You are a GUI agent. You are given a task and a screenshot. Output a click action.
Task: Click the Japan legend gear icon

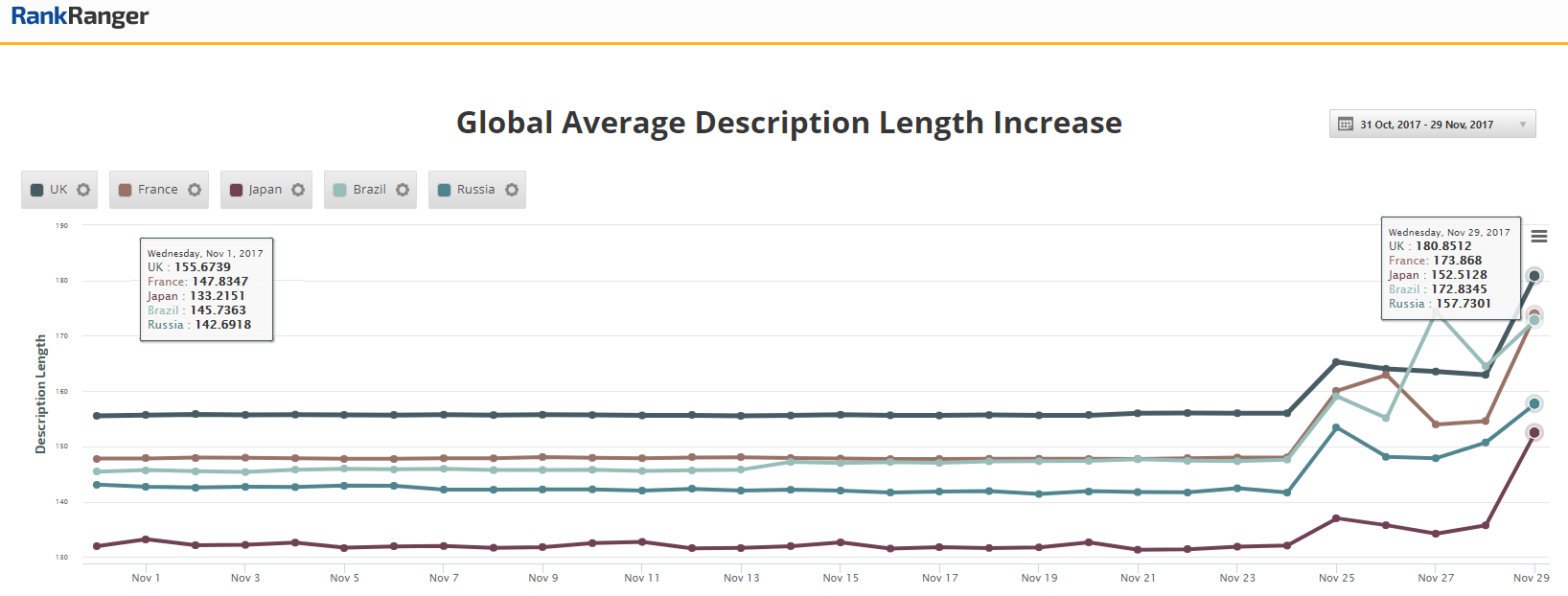(x=298, y=190)
